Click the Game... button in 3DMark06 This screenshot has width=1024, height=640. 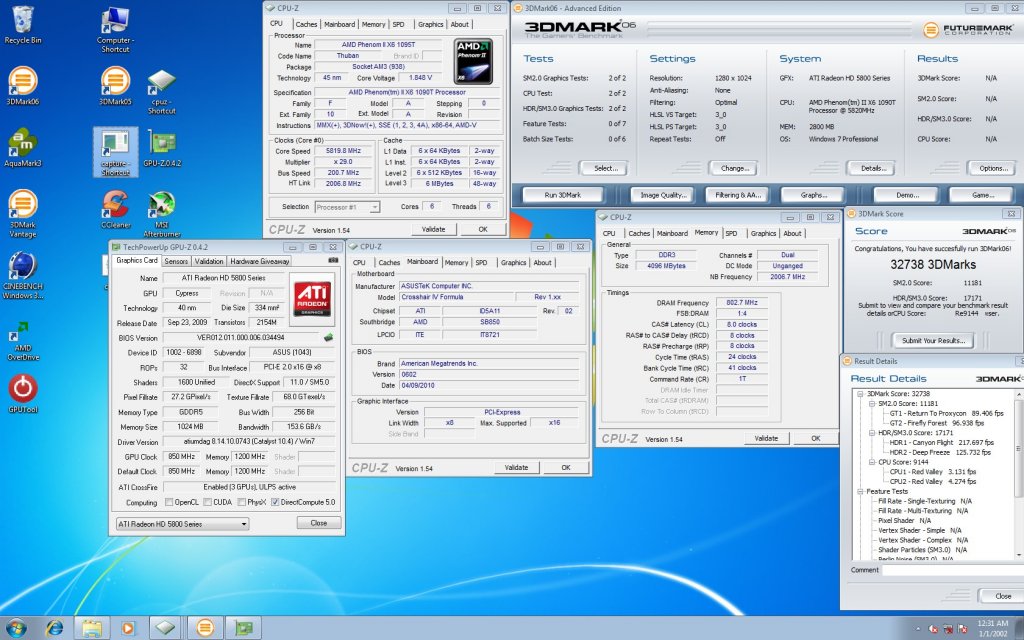tap(982, 195)
